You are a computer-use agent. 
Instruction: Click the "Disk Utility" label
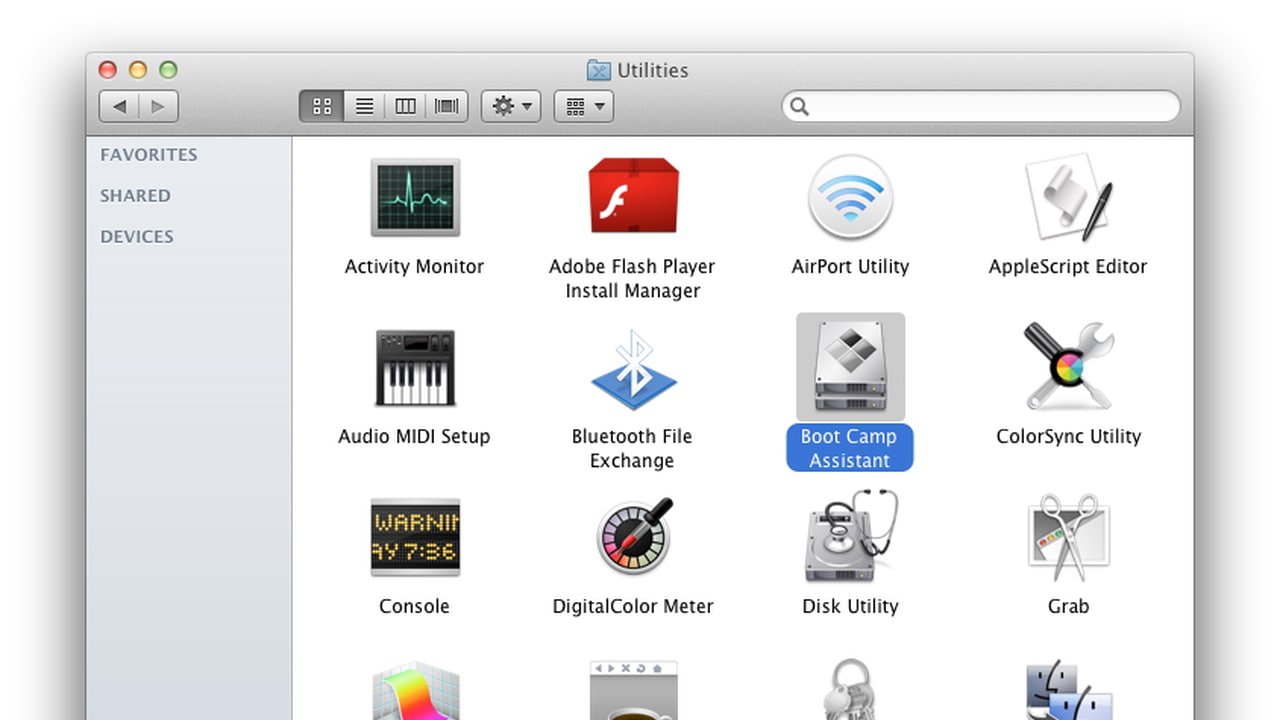[850, 606]
